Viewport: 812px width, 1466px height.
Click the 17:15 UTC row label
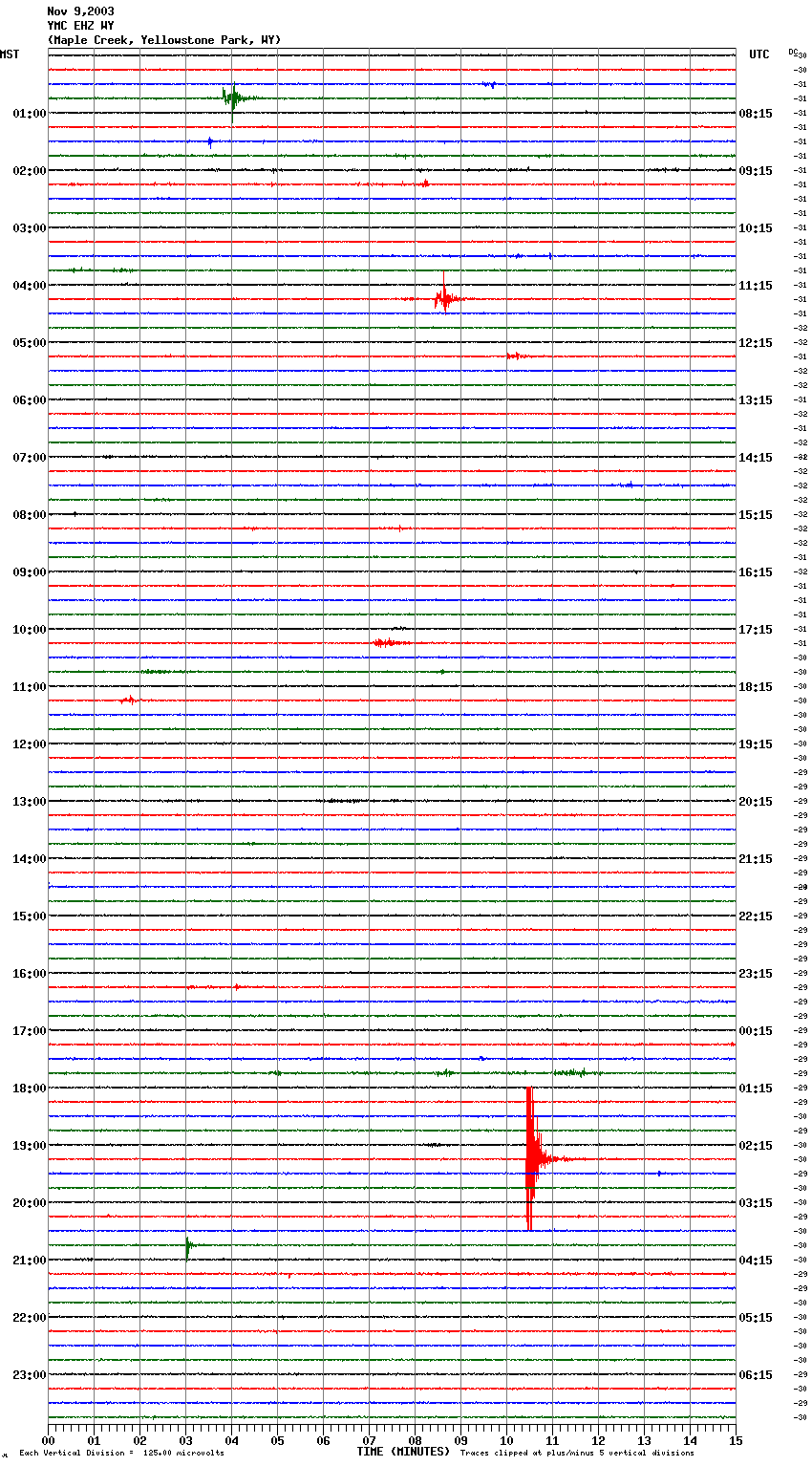(x=756, y=630)
